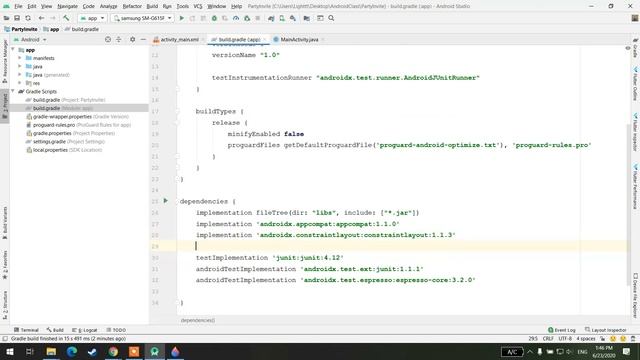Click app breadcrumb in navigation bar
Viewport: 640px width, 360px height.
pyautogui.click(x=51, y=29)
